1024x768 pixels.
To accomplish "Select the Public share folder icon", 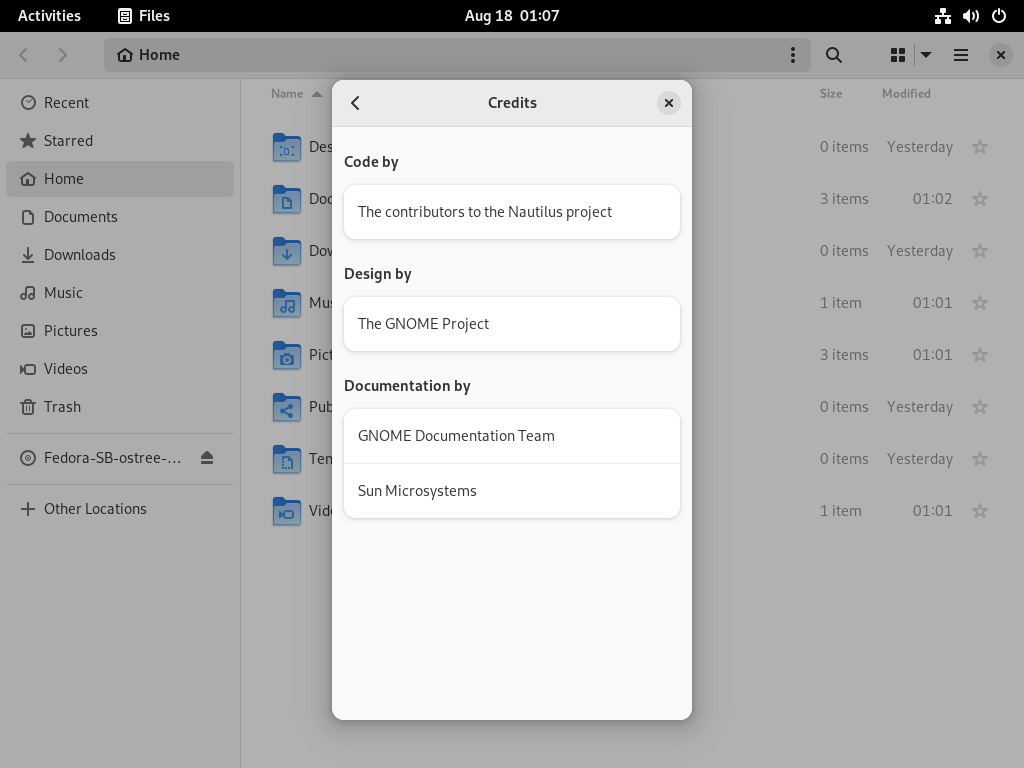I will click(287, 407).
